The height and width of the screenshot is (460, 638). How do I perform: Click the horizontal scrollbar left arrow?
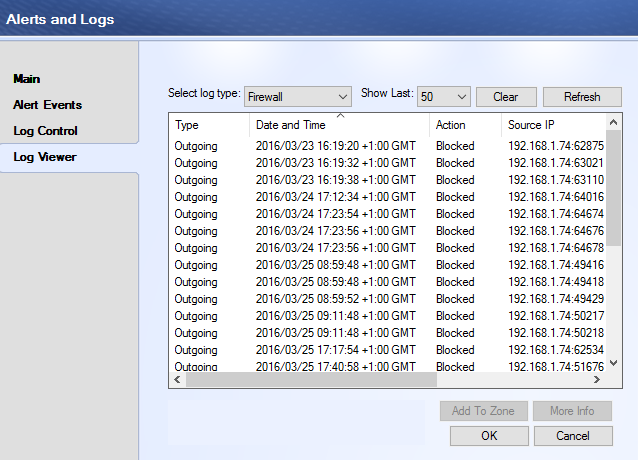(177, 380)
